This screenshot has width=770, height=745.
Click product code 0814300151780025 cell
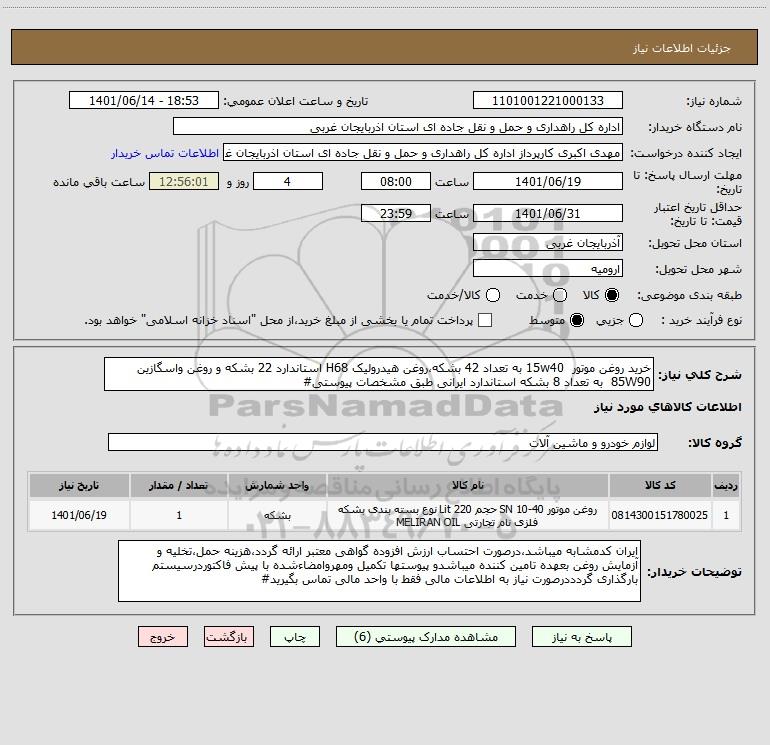[x=660, y=515]
